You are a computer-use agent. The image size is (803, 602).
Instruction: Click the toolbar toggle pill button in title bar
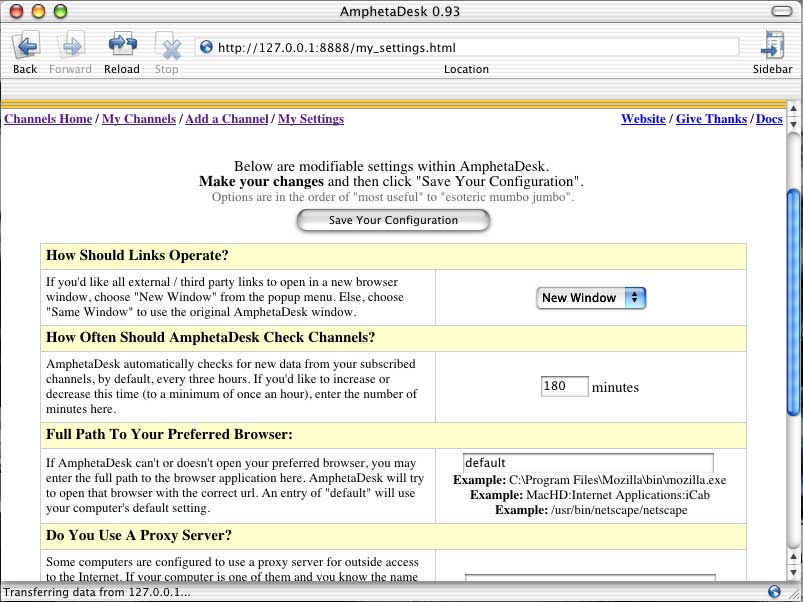781,11
